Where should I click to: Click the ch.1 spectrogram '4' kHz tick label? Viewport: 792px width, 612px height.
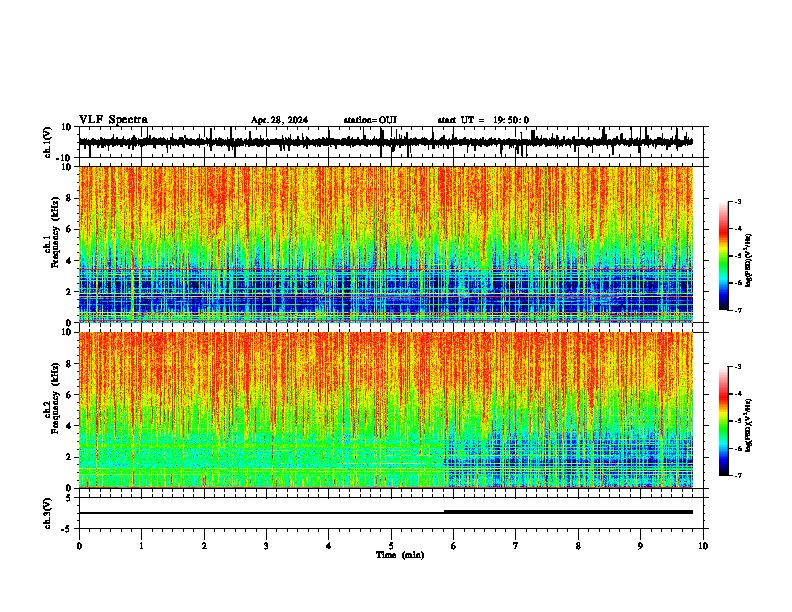pyautogui.click(x=70, y=261)
